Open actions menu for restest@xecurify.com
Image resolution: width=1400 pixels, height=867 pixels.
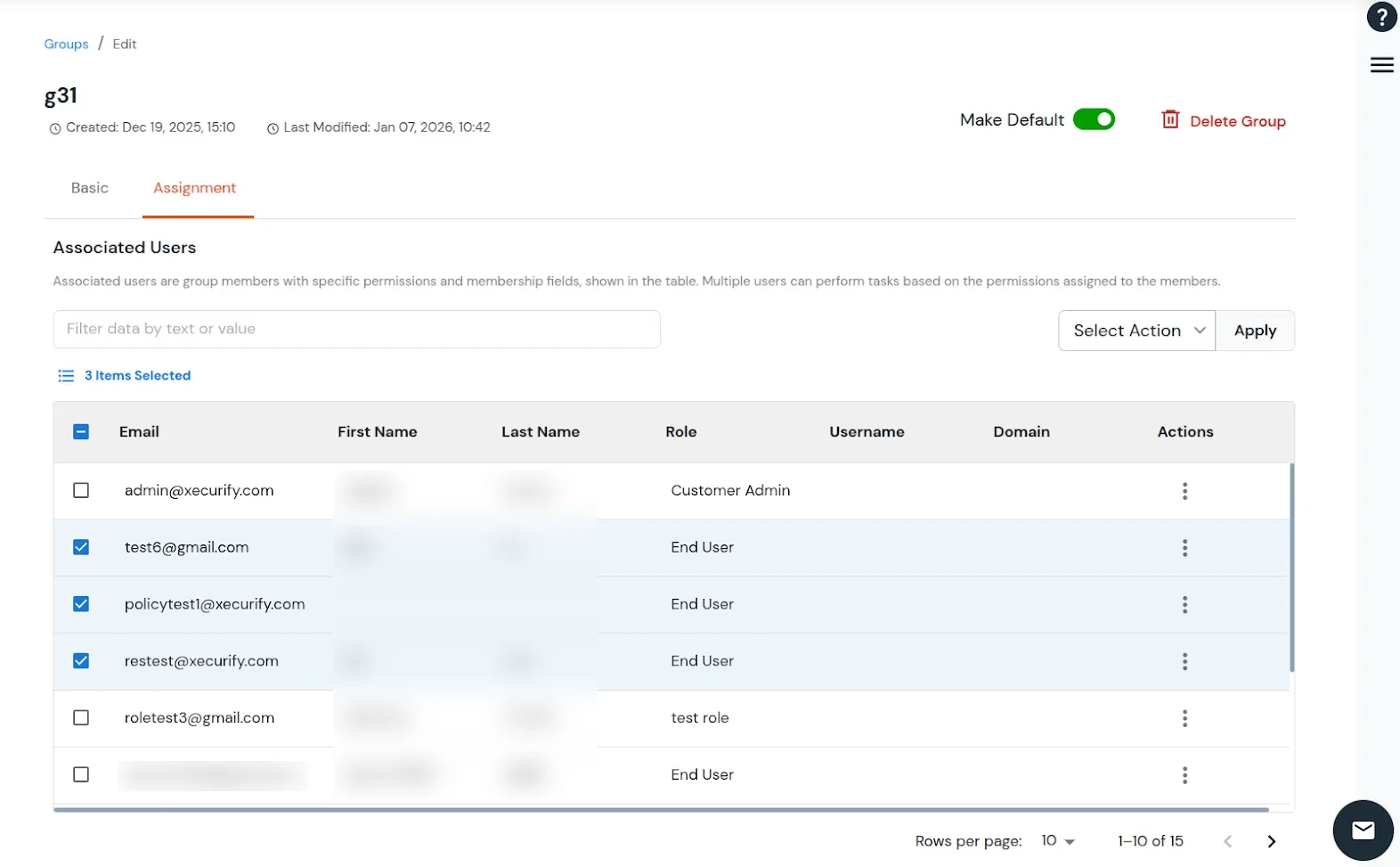[1184, 661]
